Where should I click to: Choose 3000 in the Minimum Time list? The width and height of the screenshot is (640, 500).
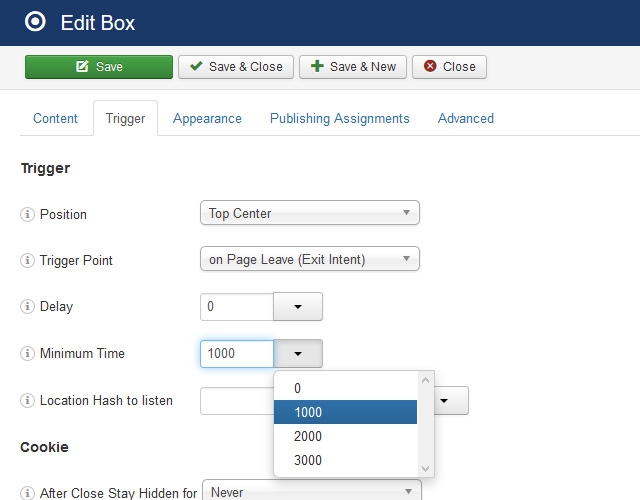coord(345,460)
